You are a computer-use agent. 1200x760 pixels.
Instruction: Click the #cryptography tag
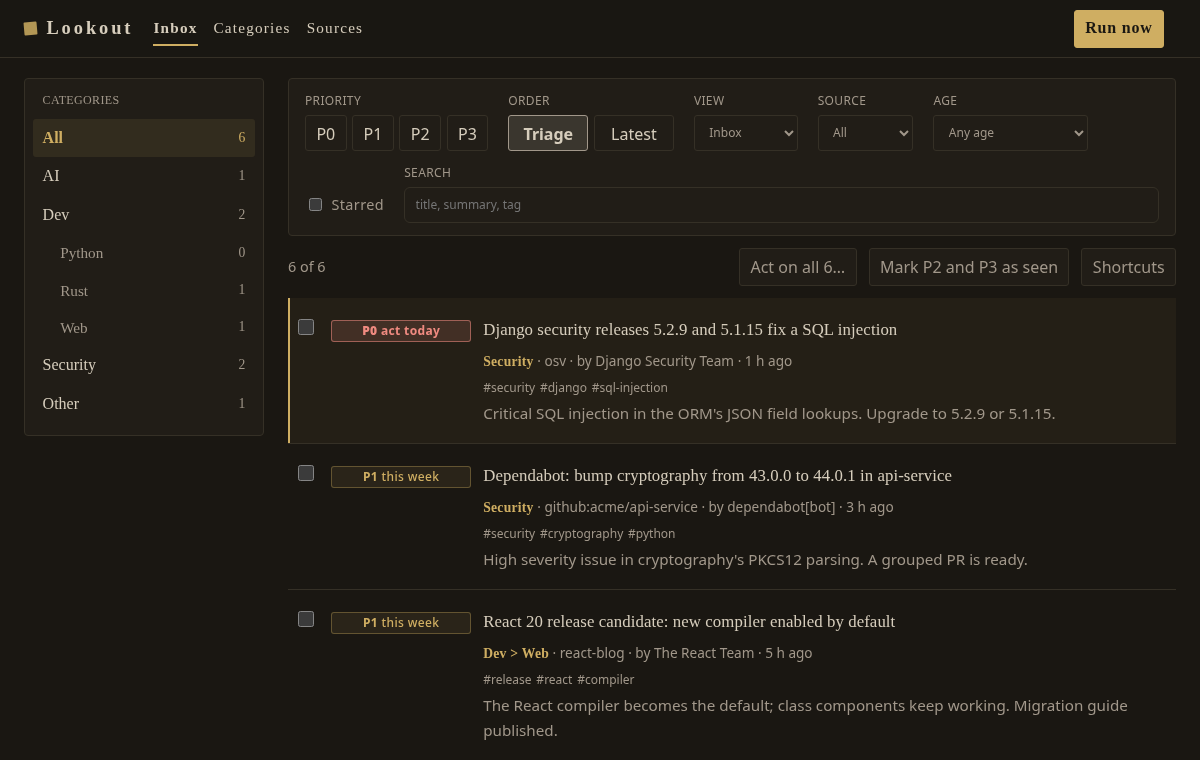pos(581,534)
